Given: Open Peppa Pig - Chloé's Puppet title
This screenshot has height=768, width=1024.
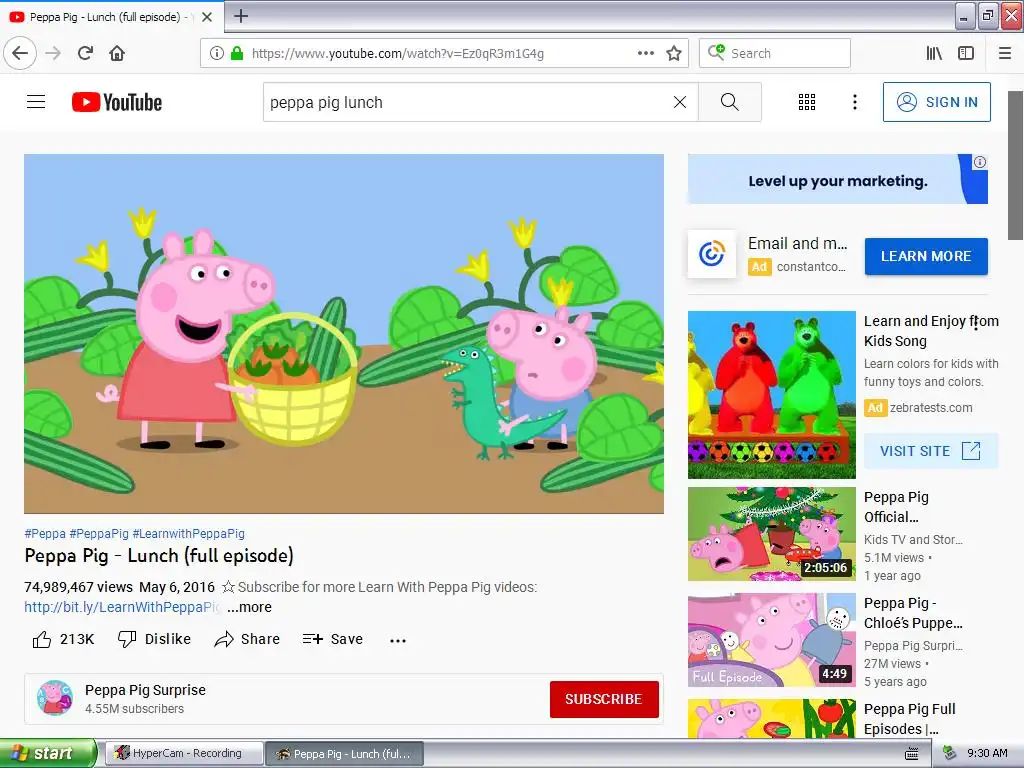Looking at the screenshot, I should tap(913, 613).
